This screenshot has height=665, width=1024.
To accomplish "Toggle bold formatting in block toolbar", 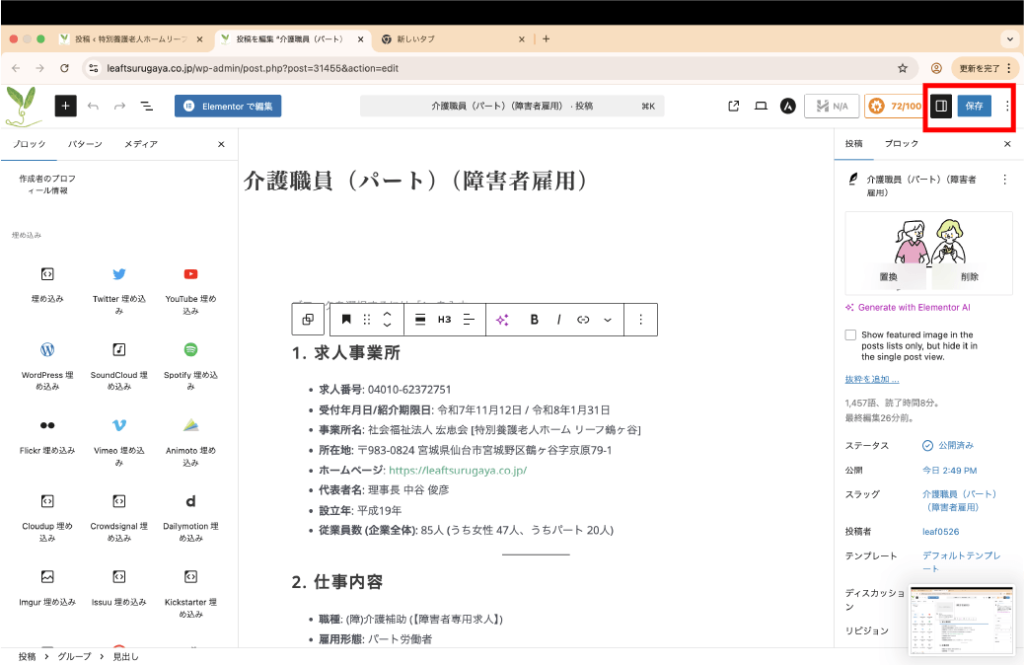I will 534,320.
